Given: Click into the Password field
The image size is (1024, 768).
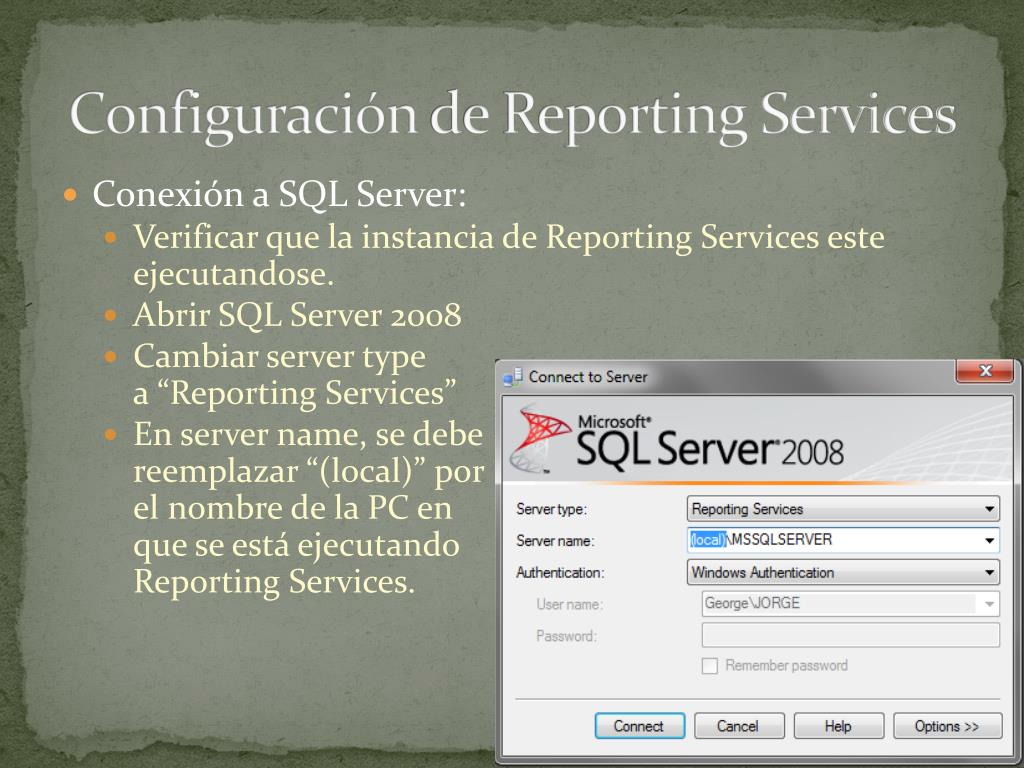Looking at the screenshot, I should point(850,635).
